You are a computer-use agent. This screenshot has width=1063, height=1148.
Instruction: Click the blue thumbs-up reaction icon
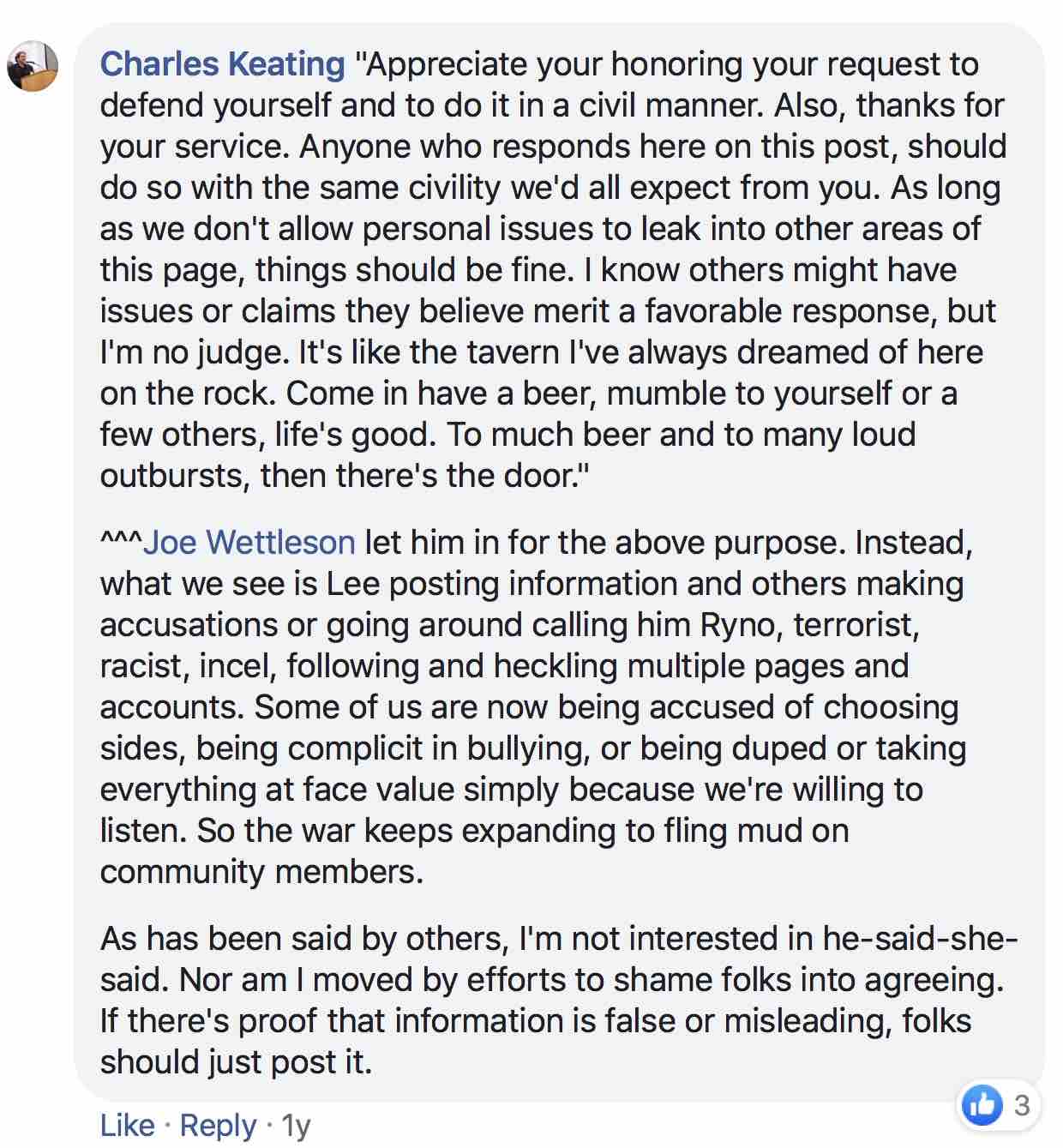(982, 1104)
